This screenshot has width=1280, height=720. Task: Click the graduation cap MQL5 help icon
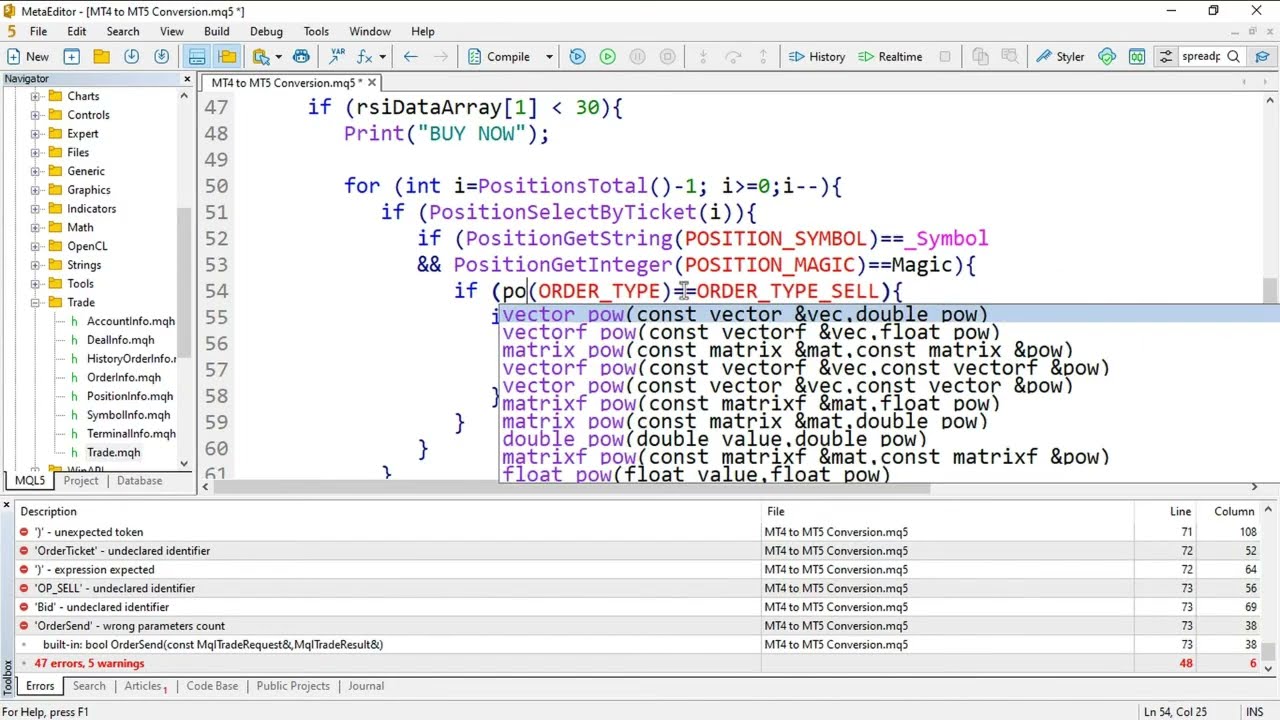1263,57
